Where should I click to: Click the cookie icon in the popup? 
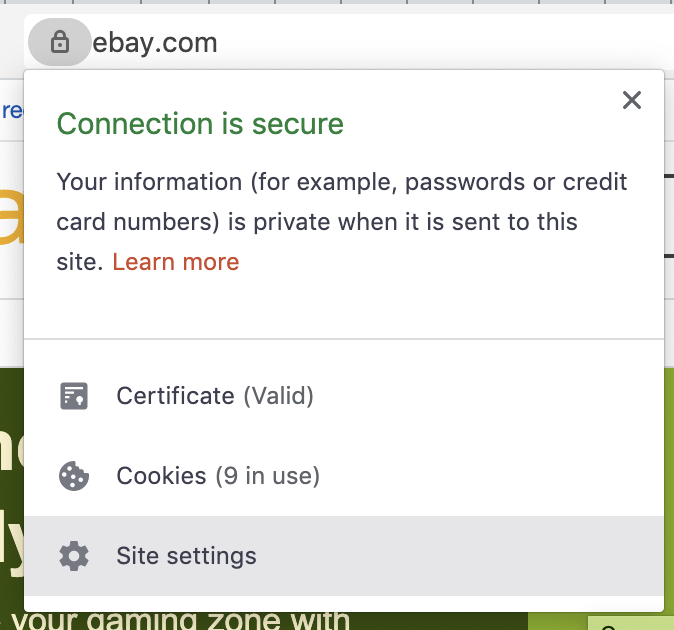tap(74, 476)
